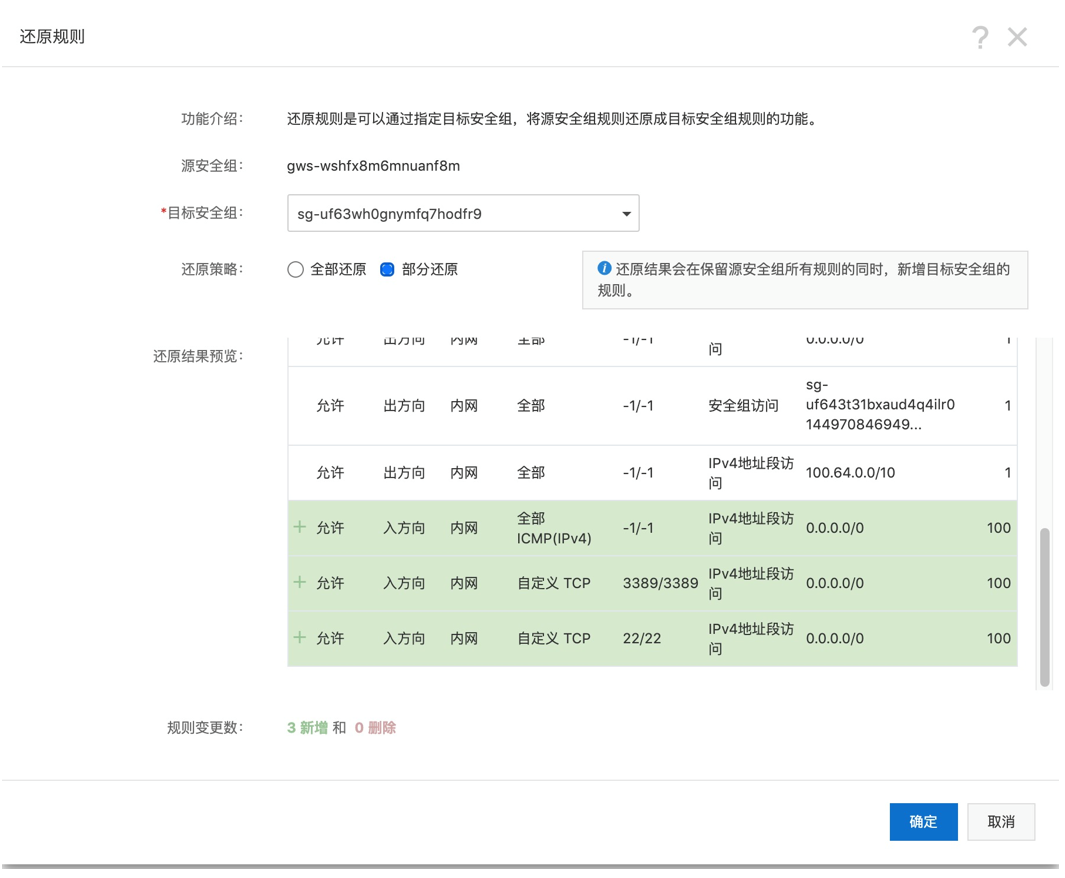The image size is (1065, 878).
Task: Click the 全部 ICMP(IPv4) protocol cell
Action: click(554, 528)
